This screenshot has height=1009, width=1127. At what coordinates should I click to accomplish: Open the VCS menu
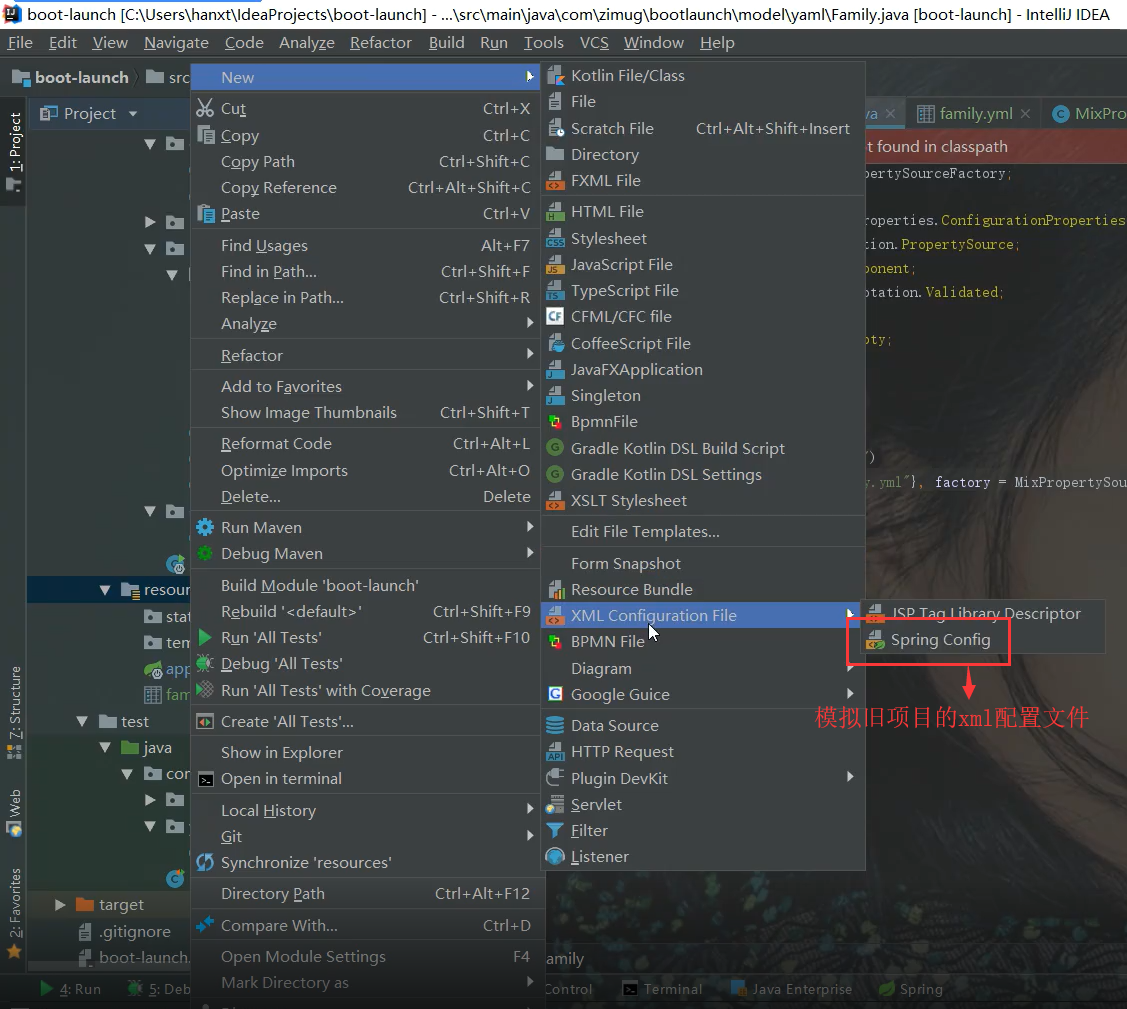(x=594, y=43)
